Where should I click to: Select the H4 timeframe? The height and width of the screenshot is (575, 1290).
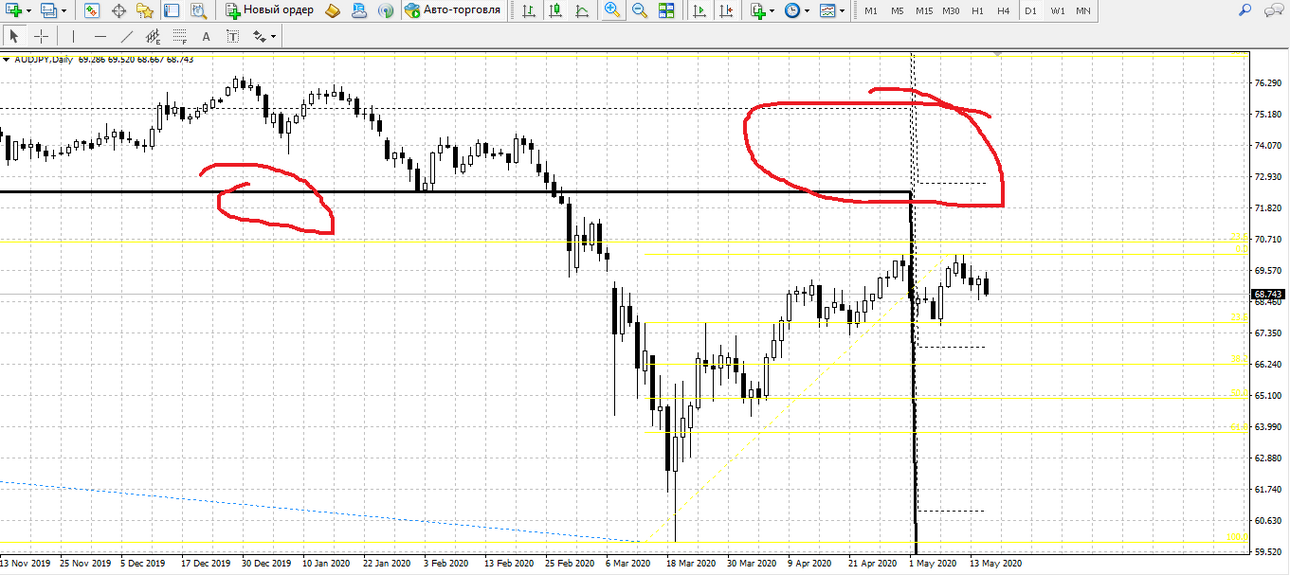tap(1003, 10)
